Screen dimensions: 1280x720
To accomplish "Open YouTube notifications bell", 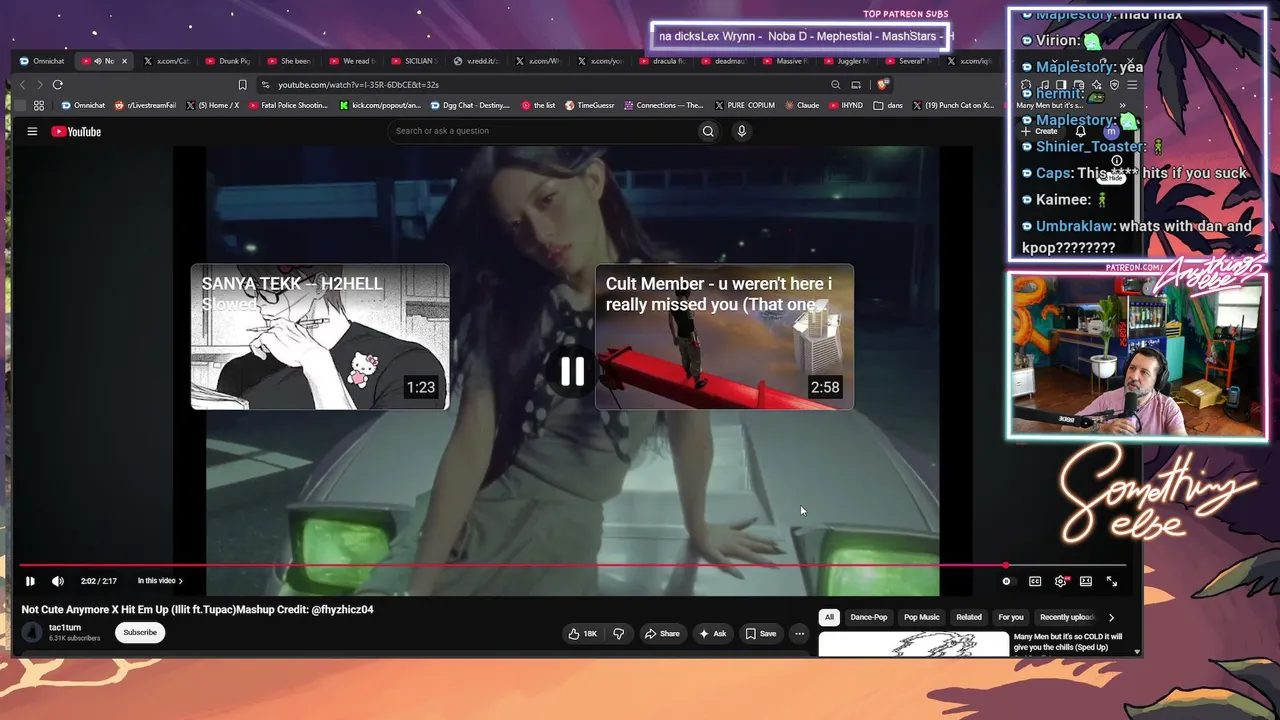I will click(x=1080, y=131).
